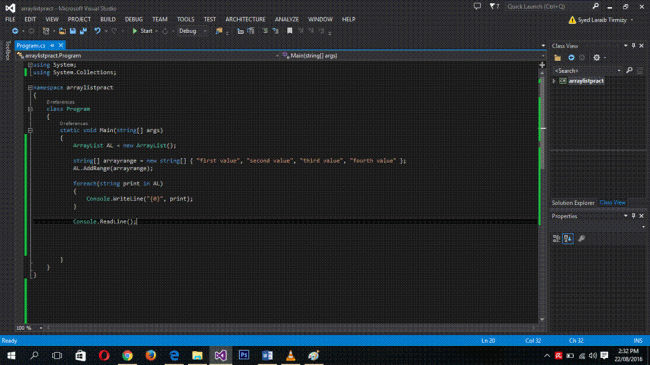This screenshot has width=650, height=365.
Task: Click the Open File folder icon
Action: [x=62, y=31]
